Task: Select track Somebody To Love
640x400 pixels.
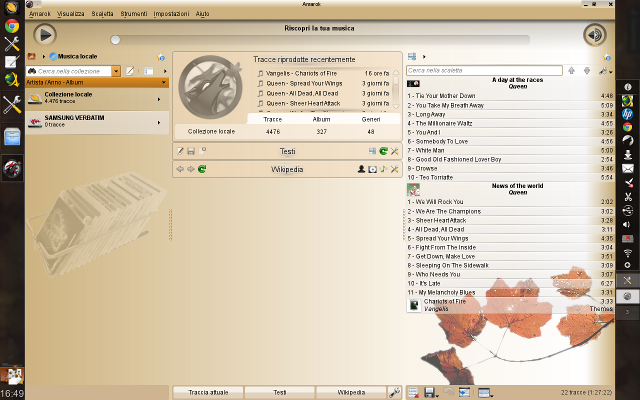Action: coord(510,142)
